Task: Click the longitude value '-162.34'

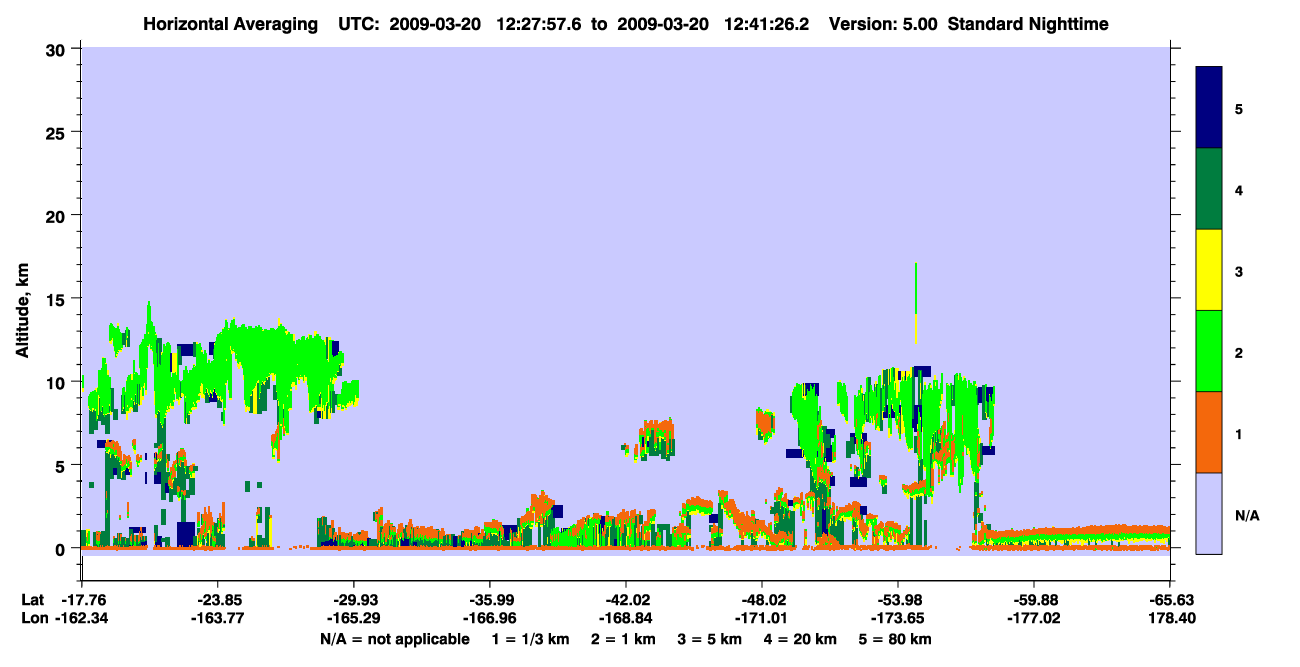Action: (79, 618)
